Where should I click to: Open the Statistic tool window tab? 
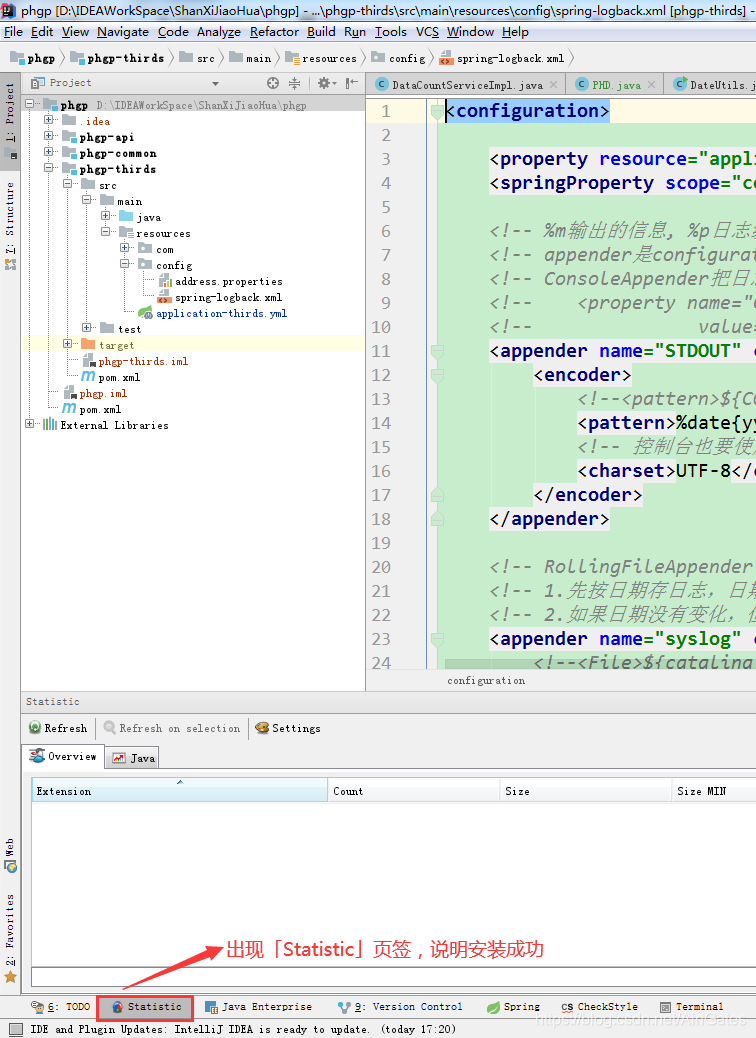[146, 1007]
